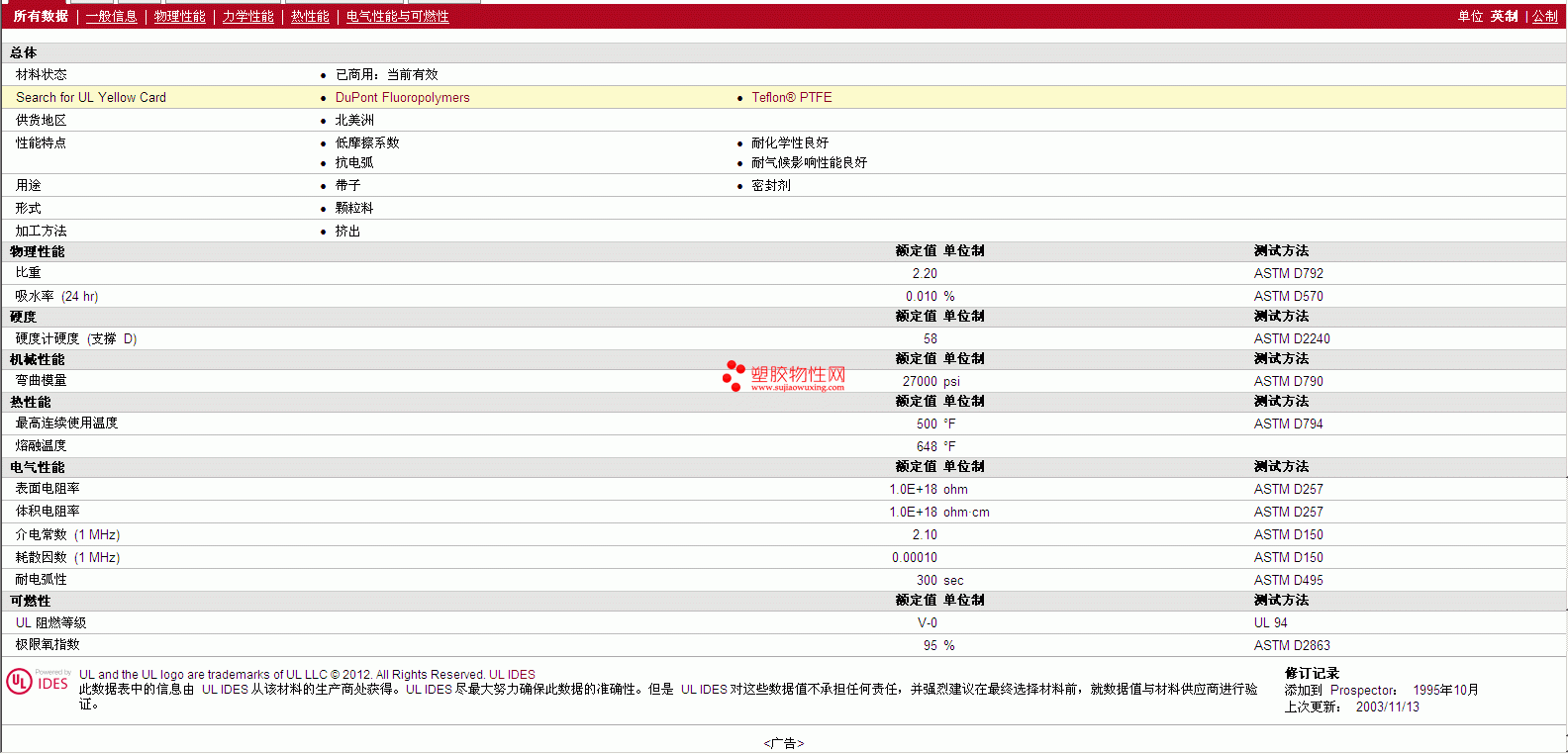Click the 可燃性 section header
Screen dimensions: 1568x754
pos(31,602)
